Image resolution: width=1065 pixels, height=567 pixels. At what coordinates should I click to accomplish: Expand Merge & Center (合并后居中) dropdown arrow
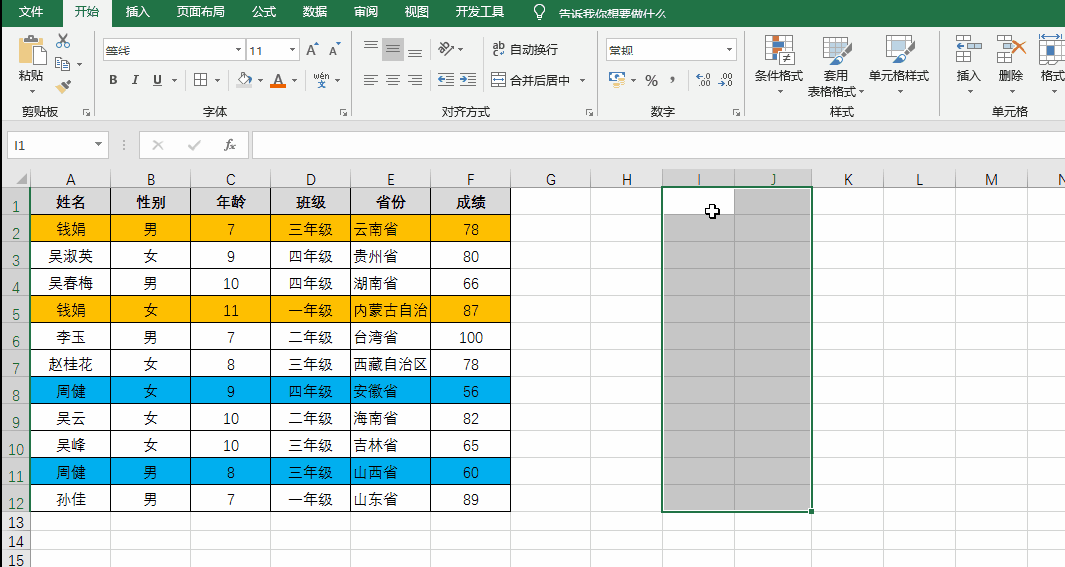(582, 80)
